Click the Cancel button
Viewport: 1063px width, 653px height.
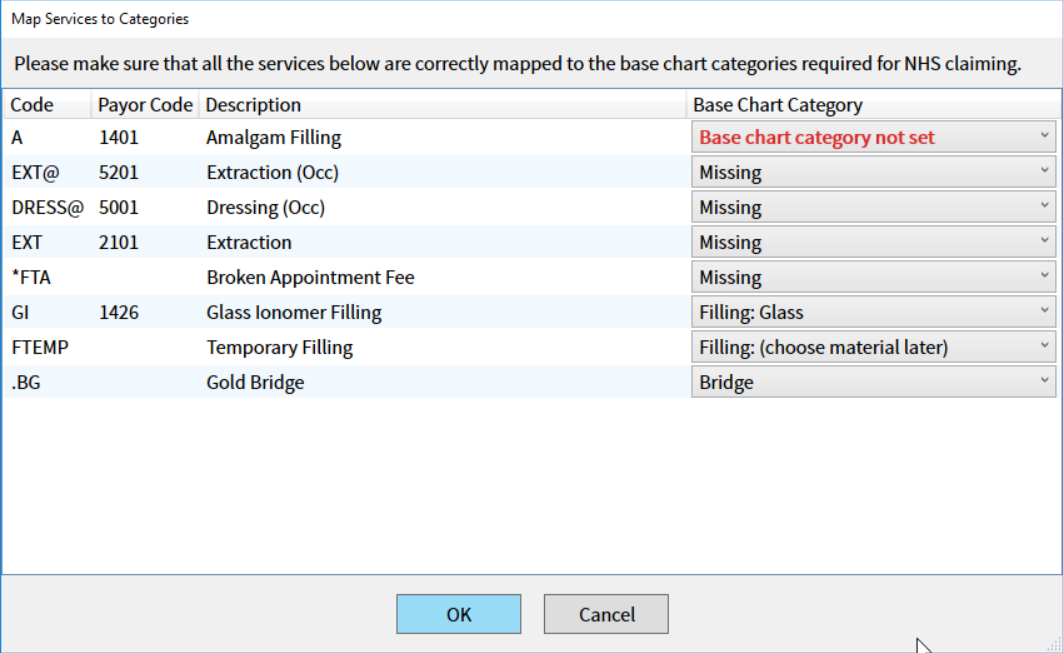click(x=606, y=614)
